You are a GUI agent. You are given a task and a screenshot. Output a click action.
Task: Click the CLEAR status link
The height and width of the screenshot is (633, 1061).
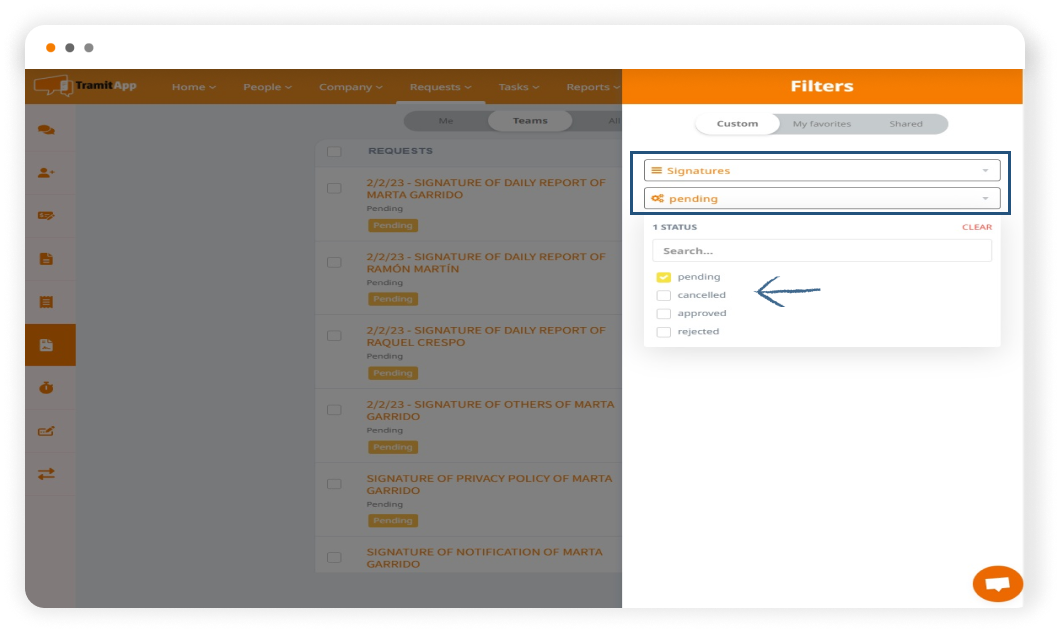976,227
